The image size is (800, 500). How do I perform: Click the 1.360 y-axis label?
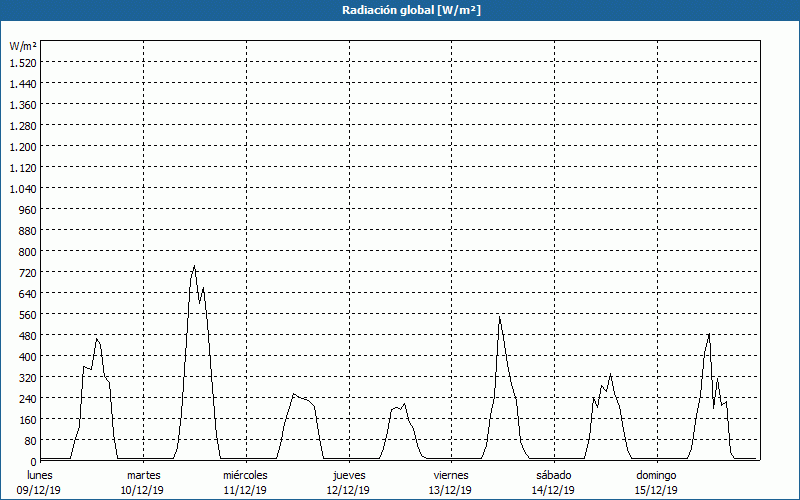pos(23,105)
